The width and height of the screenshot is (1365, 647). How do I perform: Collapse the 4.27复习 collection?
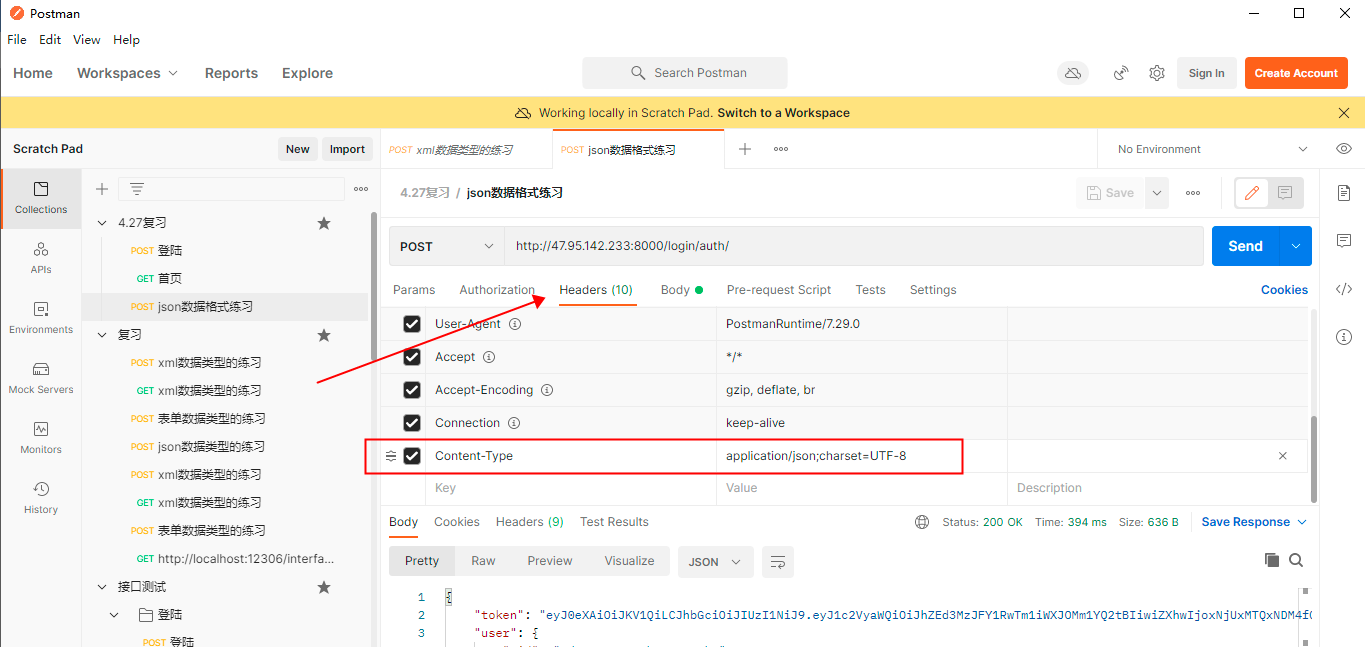[x=101, y=223]
